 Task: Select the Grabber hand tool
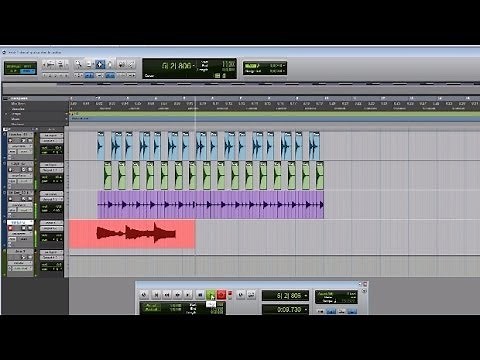[x=110, y=64]
